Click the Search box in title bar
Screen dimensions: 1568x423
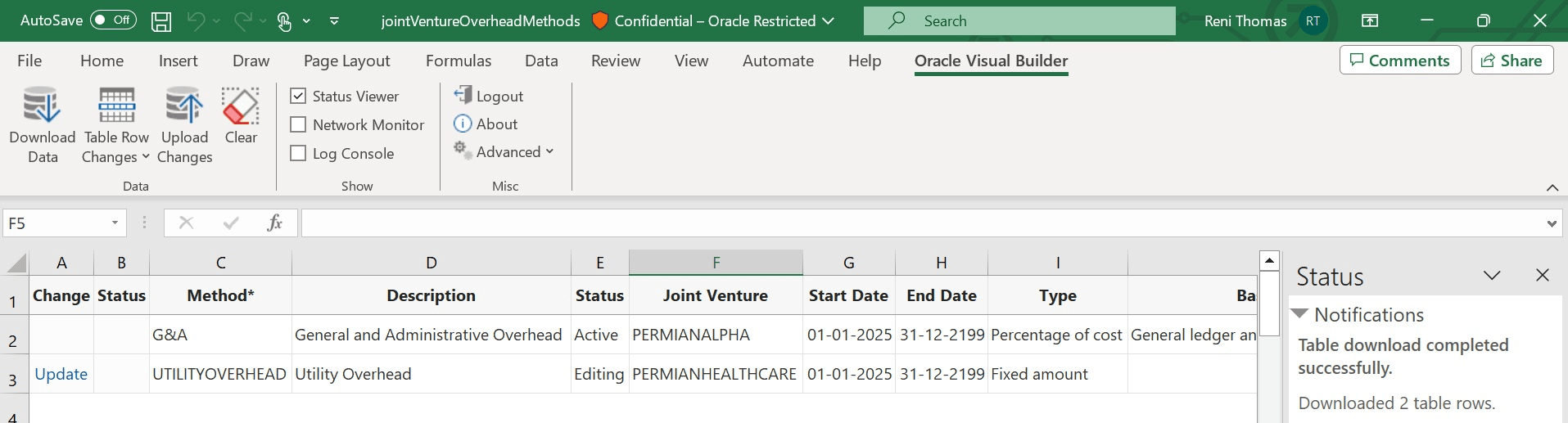pyautogui.click(x=1019, y=21)
